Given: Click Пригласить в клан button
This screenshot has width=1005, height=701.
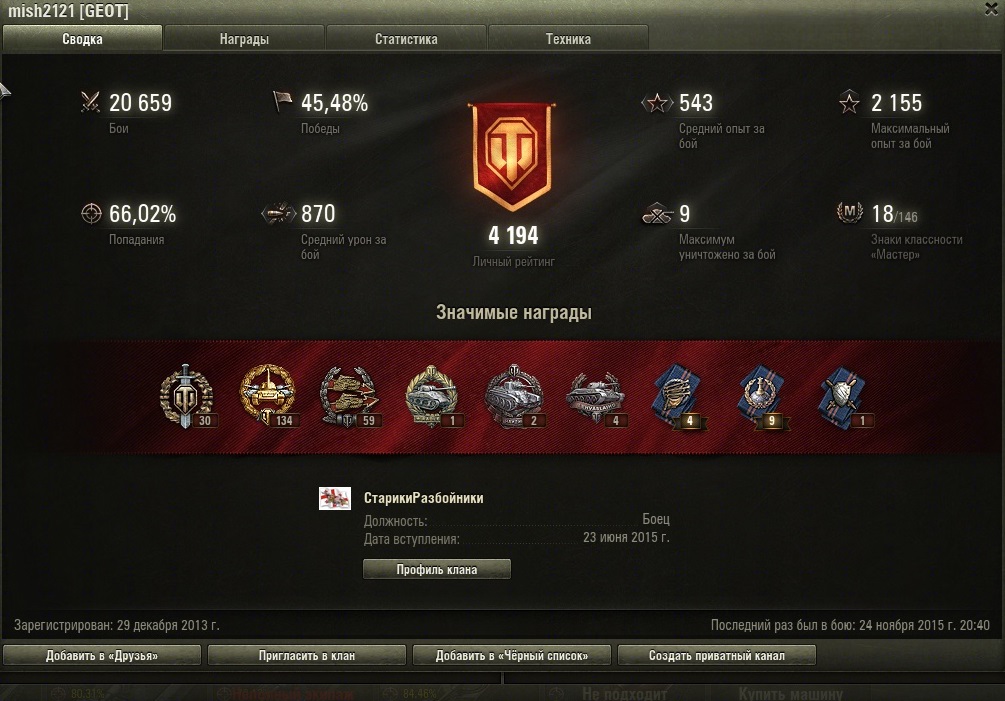Looking at the screenshot, I should click(307, 656).
